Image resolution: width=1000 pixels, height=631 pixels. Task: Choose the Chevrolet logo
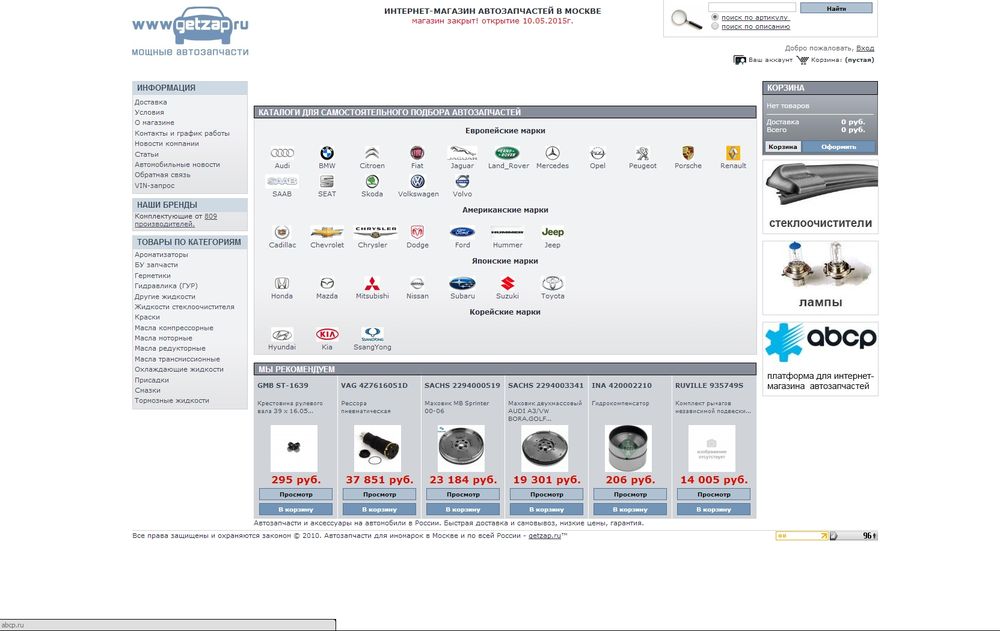click(x=327, y=232)
